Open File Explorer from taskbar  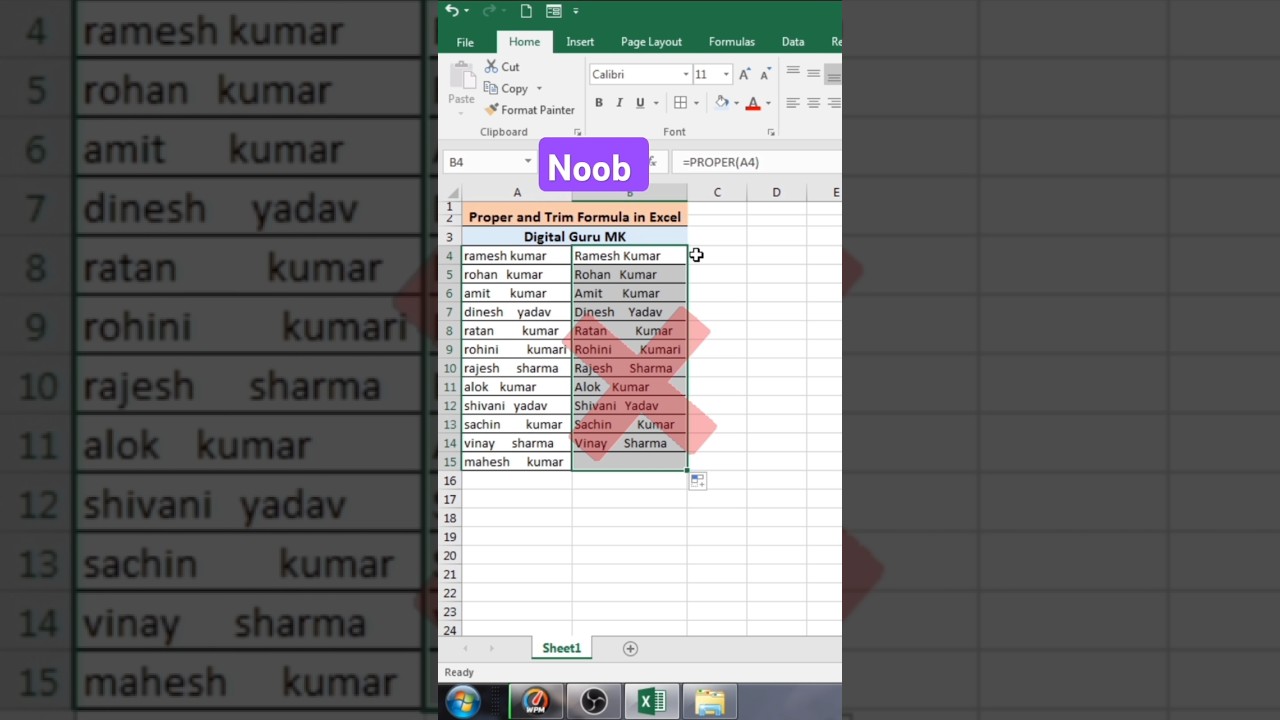710,702
